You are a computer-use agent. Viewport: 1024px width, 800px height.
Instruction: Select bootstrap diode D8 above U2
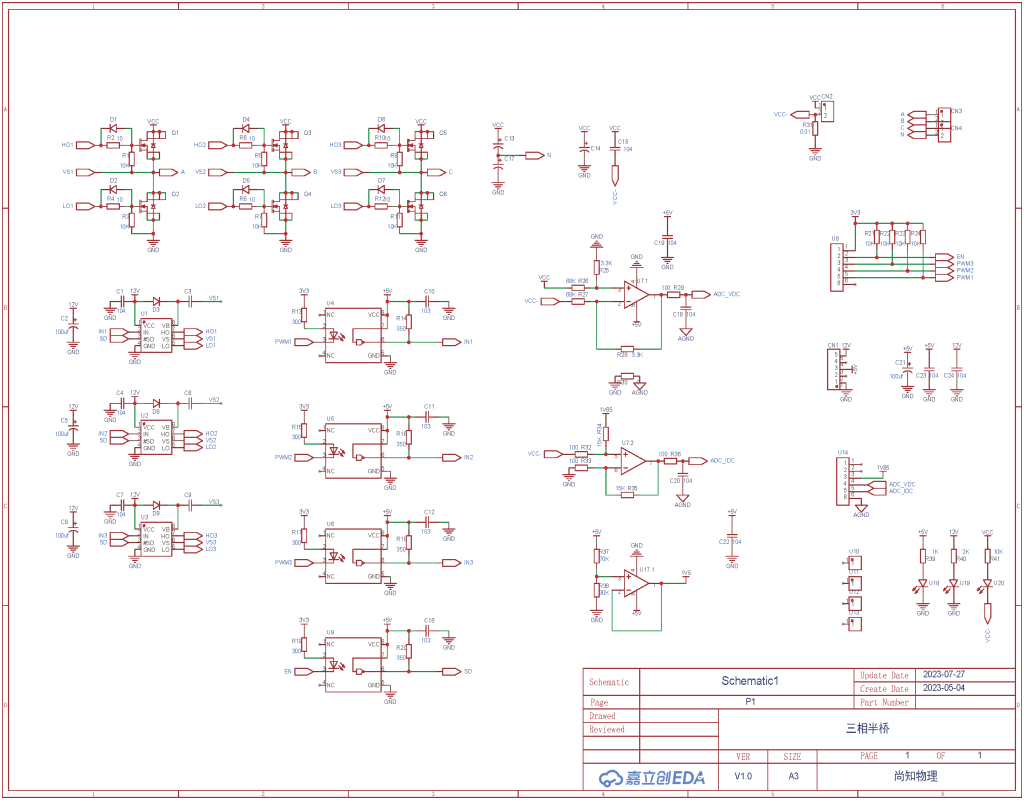tap(156, 403)
